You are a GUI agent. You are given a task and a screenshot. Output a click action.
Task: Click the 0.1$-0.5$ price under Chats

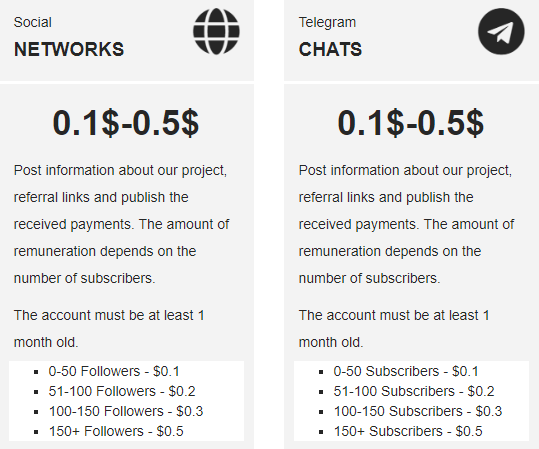[x=411, y=123]
